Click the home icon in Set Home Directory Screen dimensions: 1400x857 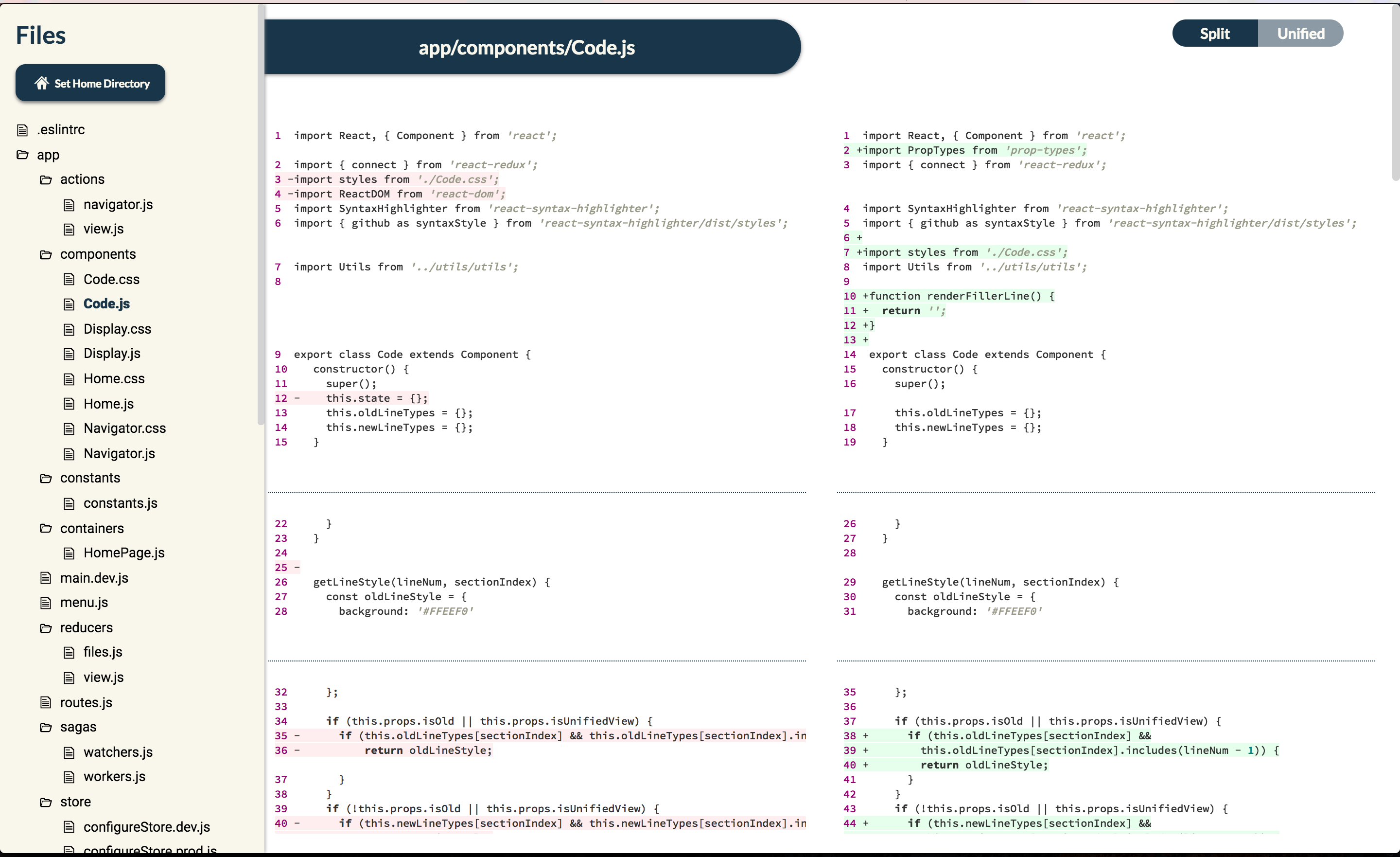pyautogui.click(x=41, y=84)
